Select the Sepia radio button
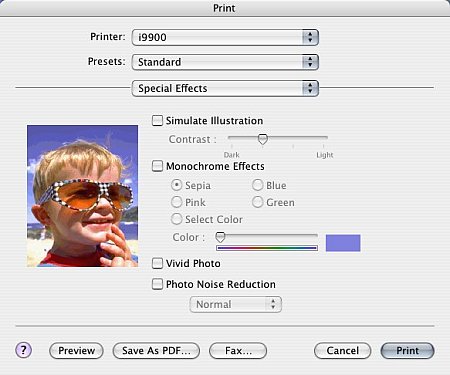This screenshot has height=375, width=450. pyautogui.click(x=176, y=185)
